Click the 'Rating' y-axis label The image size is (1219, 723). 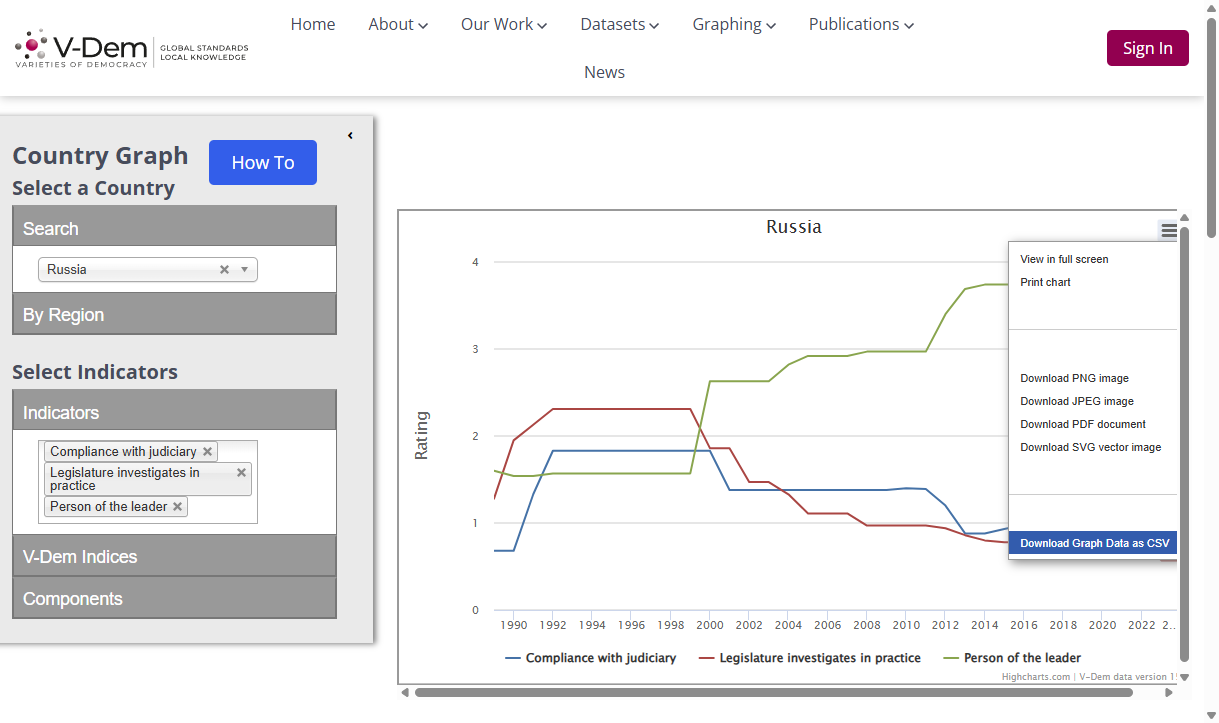[x=421, y=435]
